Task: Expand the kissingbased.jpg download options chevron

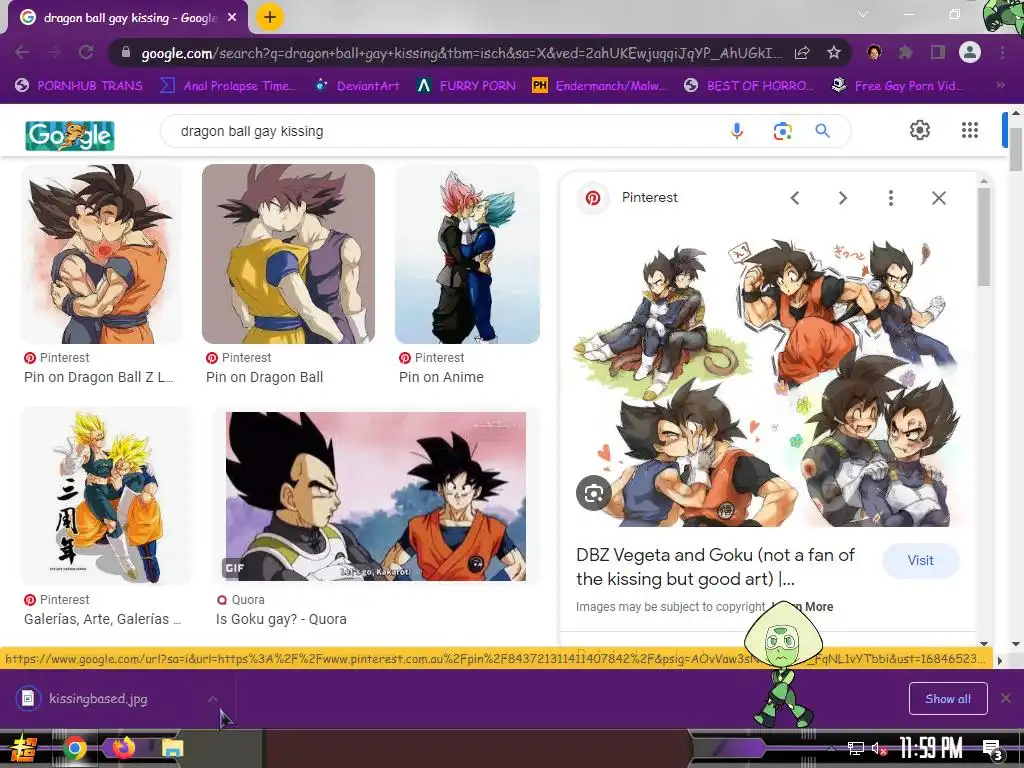Action: click(213, 699)
